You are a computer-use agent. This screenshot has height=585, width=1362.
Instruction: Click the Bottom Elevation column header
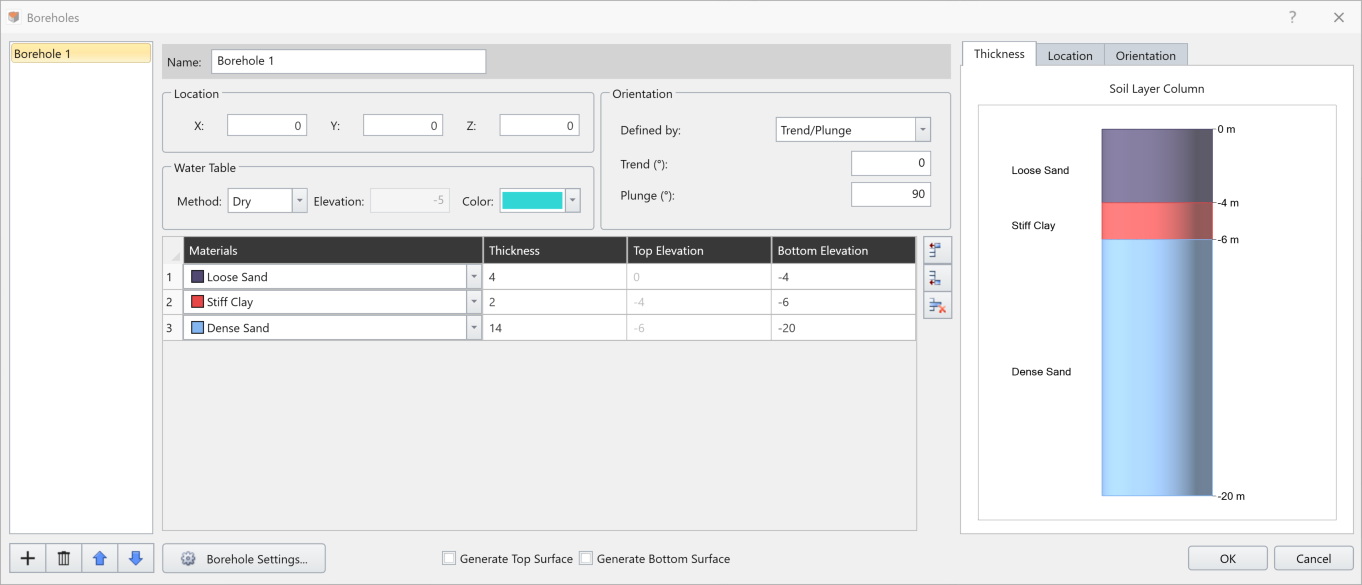[x=843, y=250]
